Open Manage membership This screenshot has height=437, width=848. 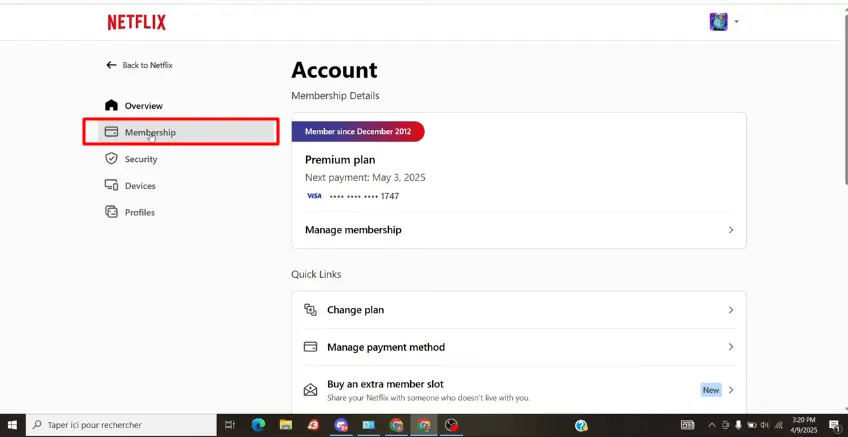click(x=519, y=230)
